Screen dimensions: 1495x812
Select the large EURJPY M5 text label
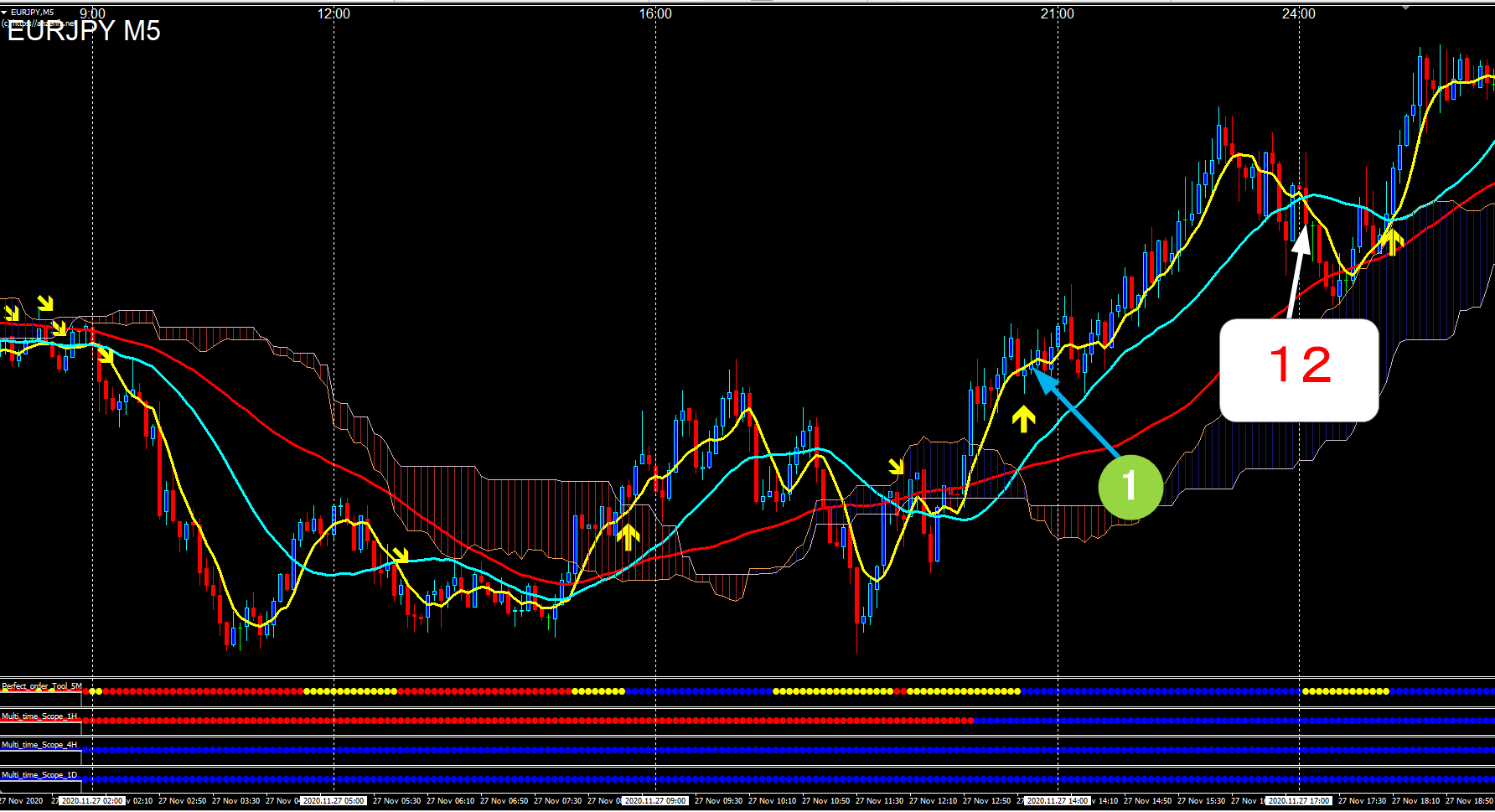coord(84,31)
